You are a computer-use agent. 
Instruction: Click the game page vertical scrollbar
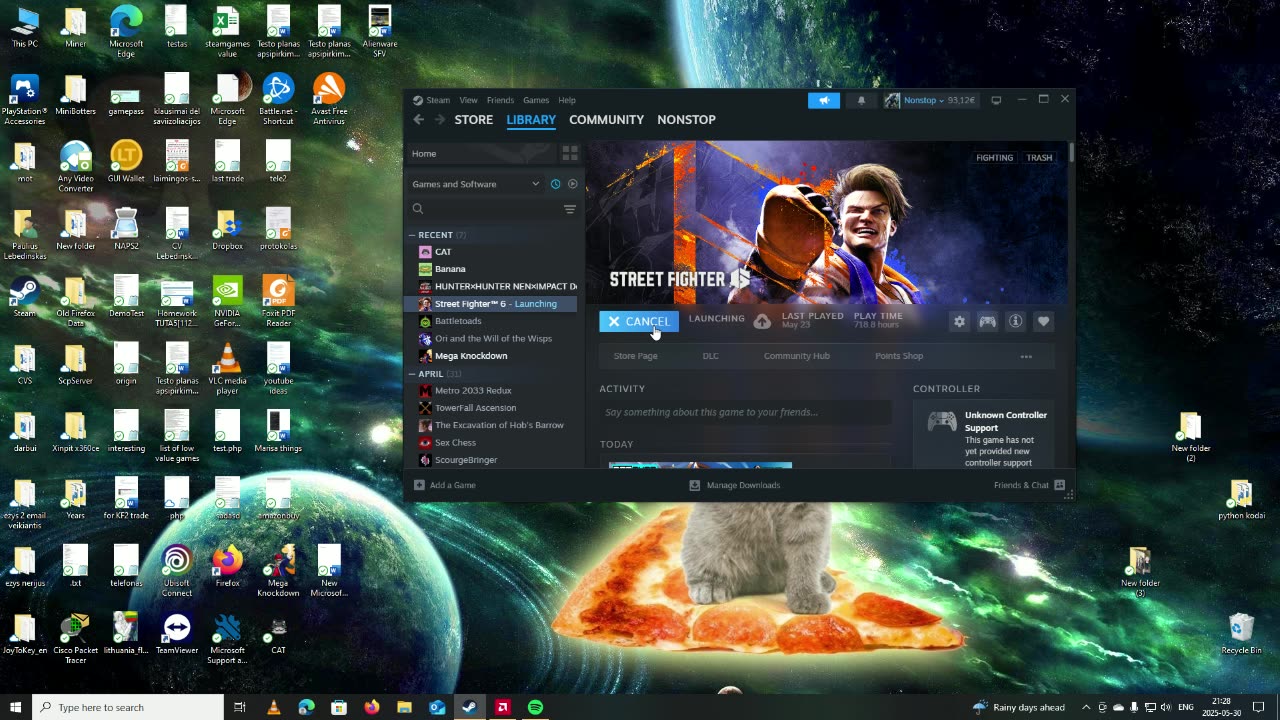1071,154
